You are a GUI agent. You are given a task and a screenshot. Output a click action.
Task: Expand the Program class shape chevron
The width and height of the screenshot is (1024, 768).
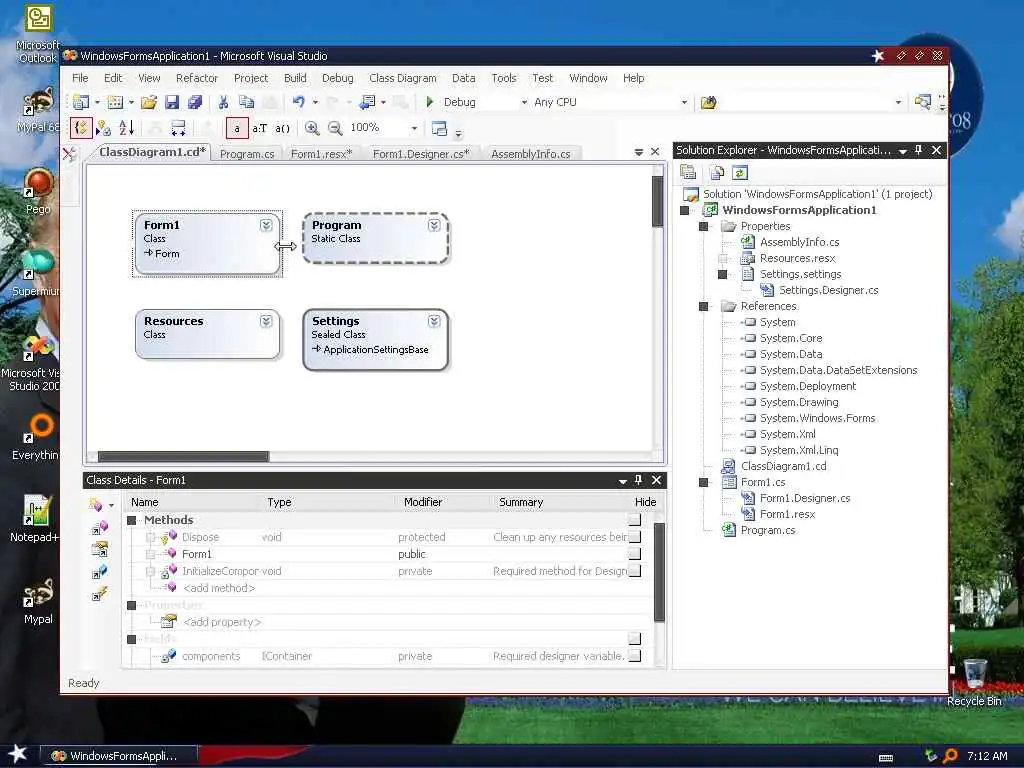coord(434,225)
